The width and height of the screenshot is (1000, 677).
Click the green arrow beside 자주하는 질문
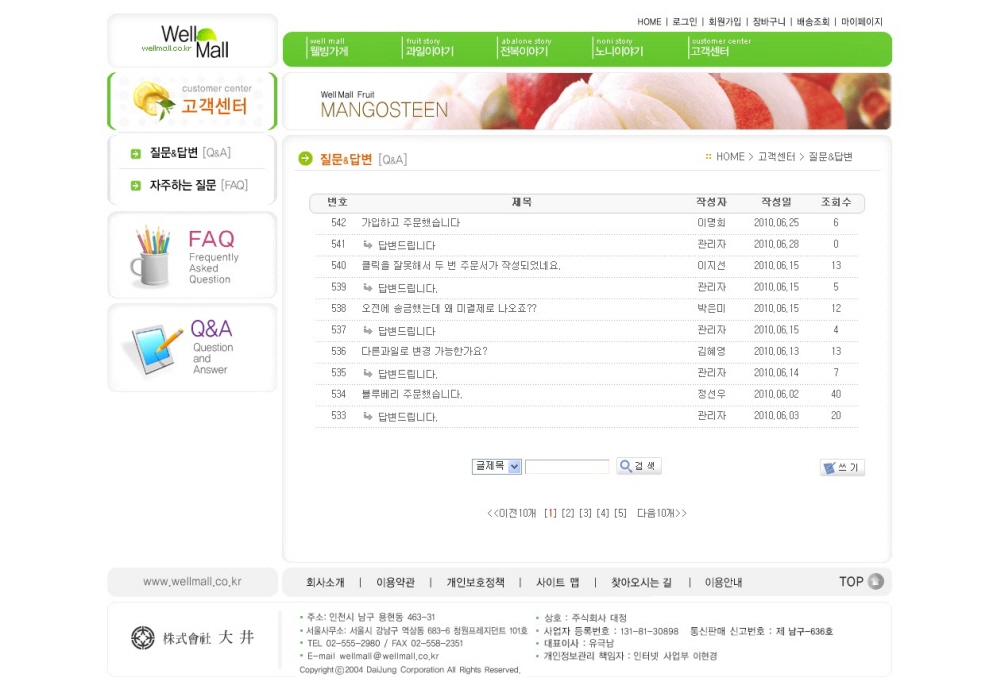[135, 185]
